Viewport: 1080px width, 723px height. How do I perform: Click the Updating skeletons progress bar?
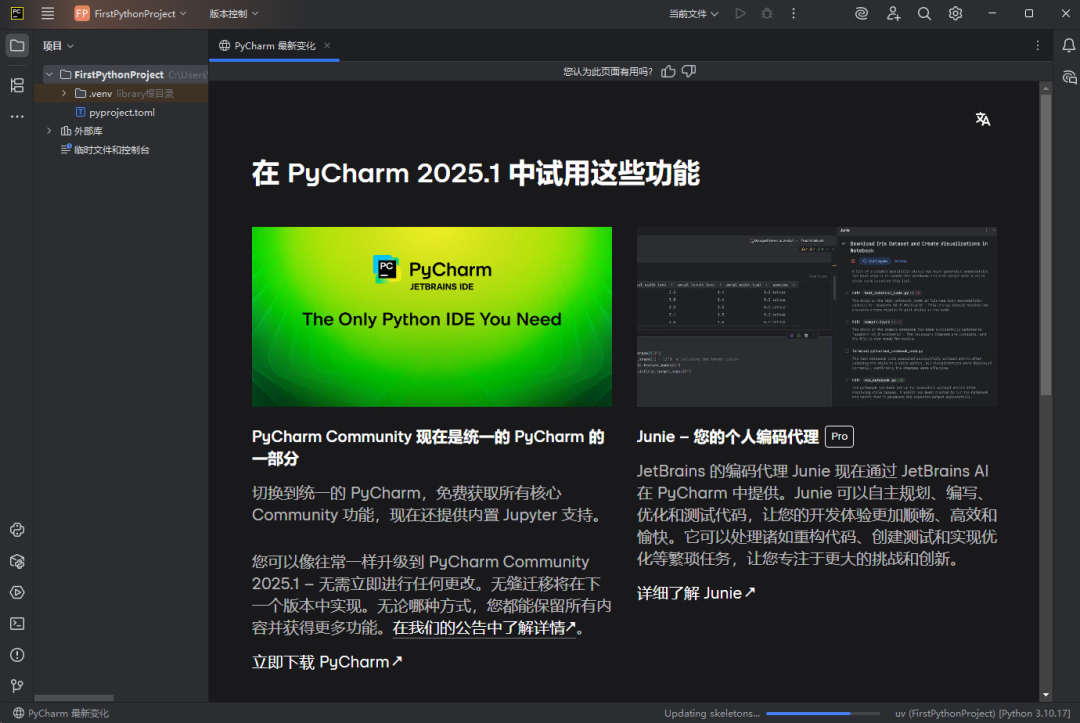[x=822, y=713]
